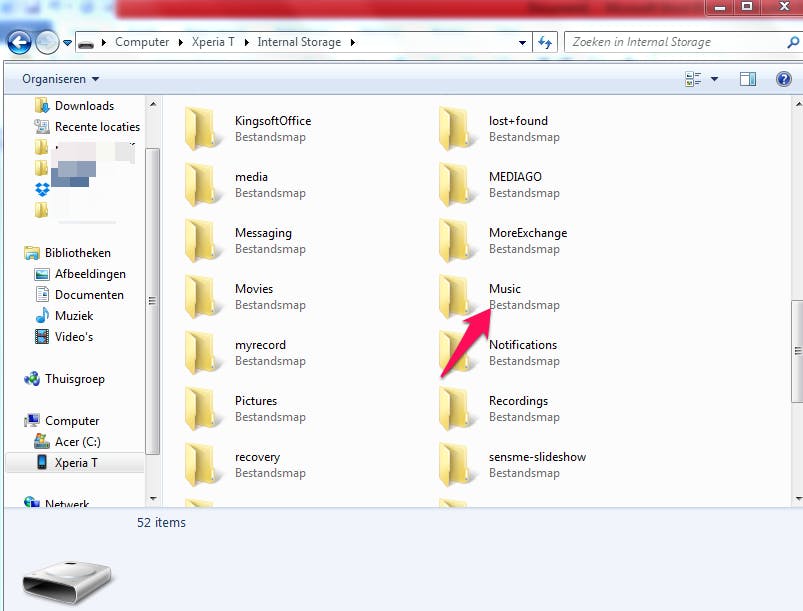
Task: Select Xperia T device in navigation tree
Action: pos(76,462)
